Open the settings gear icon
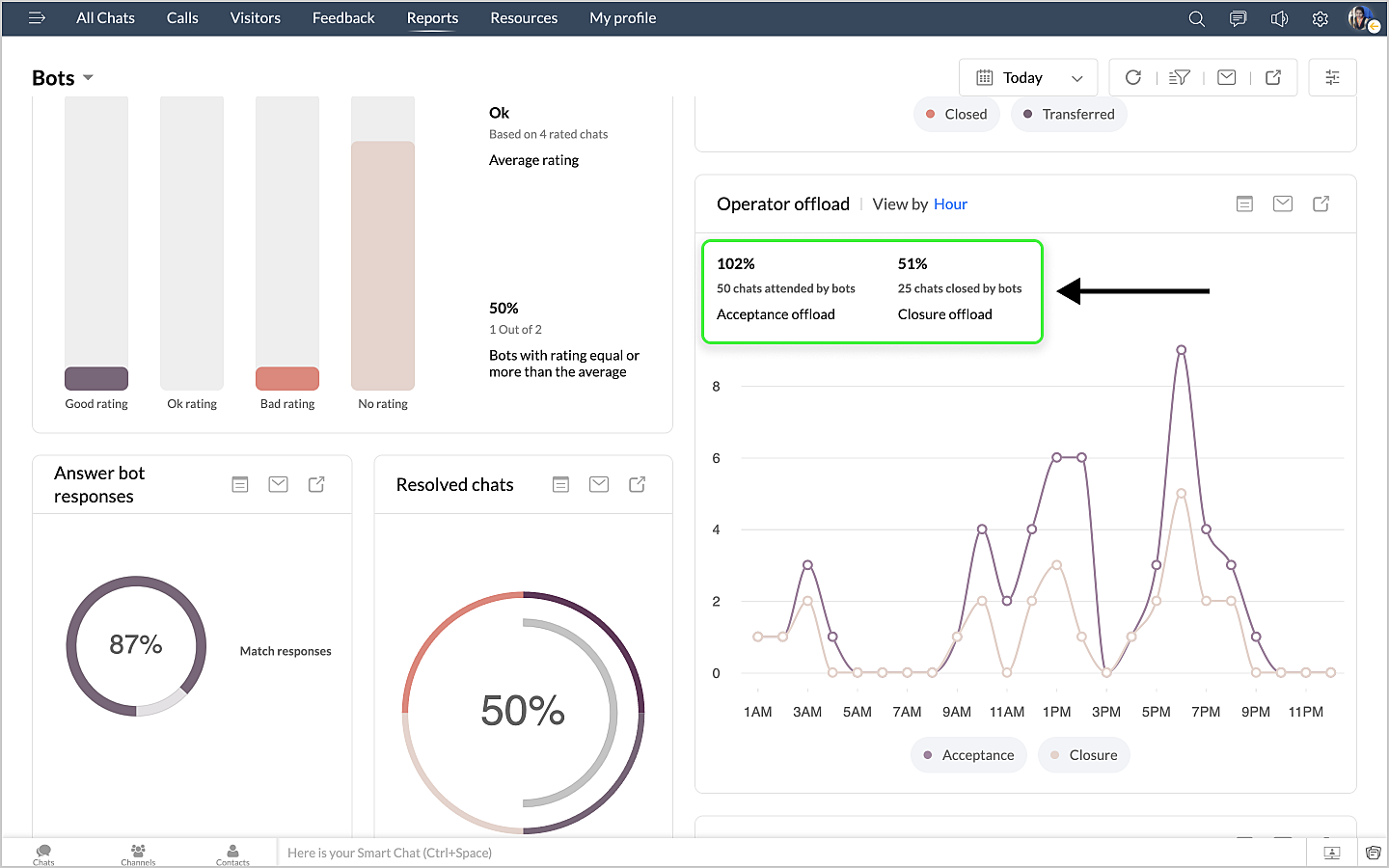 pyautogui.click(x=1321, y=18)
